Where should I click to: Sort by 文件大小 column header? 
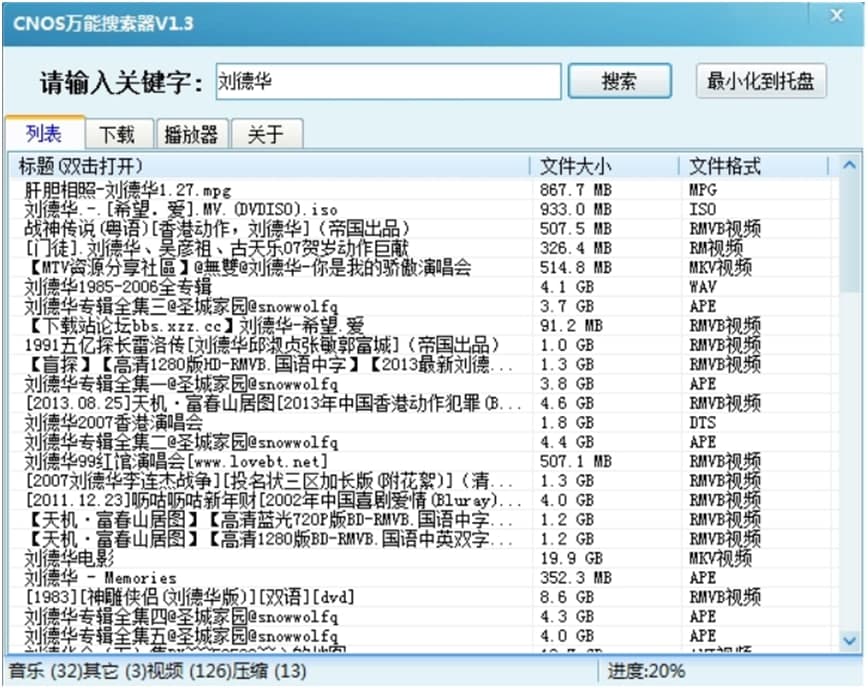[x=604, y=166]
